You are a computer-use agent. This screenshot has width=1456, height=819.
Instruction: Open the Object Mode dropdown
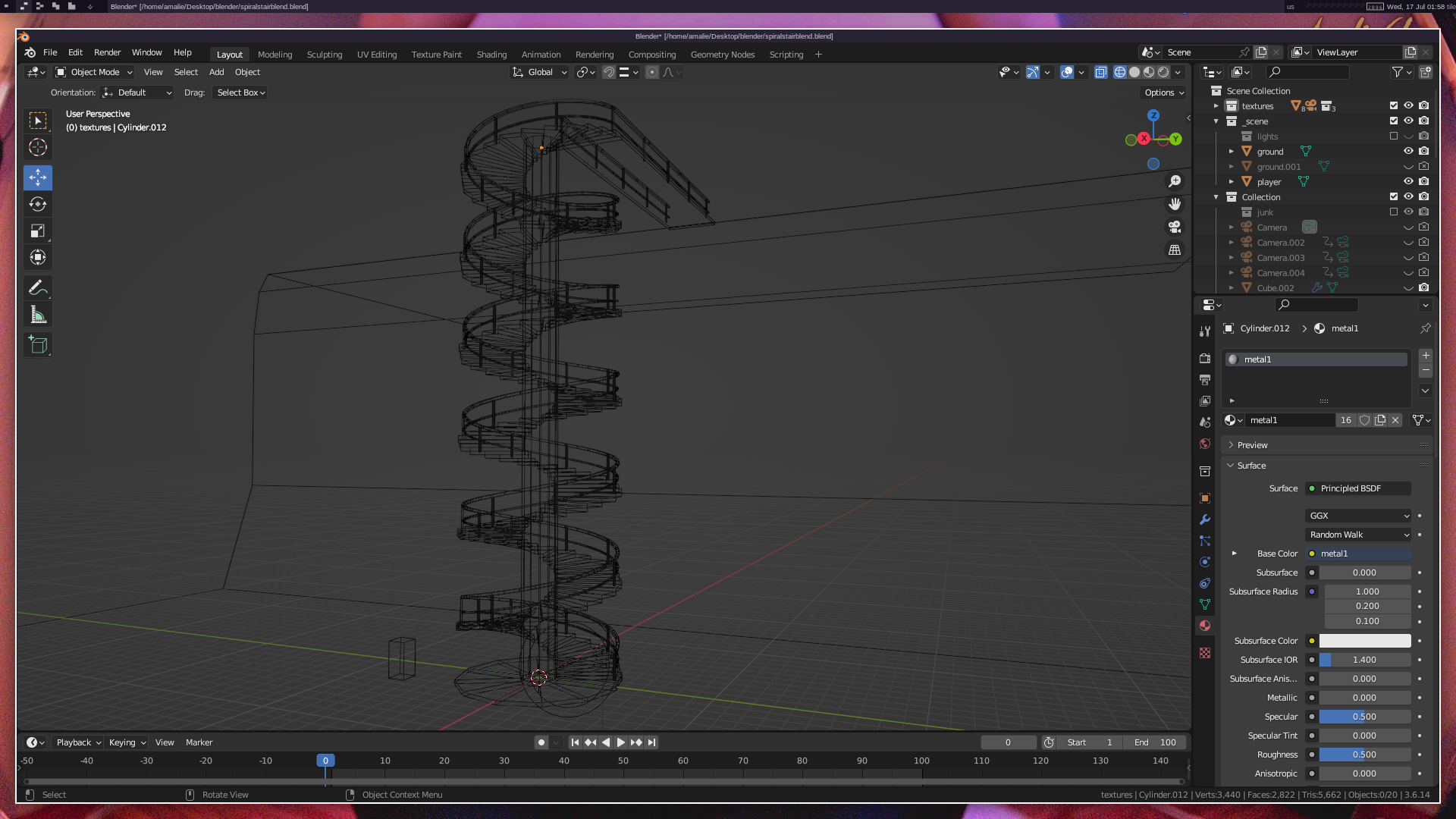coord(94,72)
